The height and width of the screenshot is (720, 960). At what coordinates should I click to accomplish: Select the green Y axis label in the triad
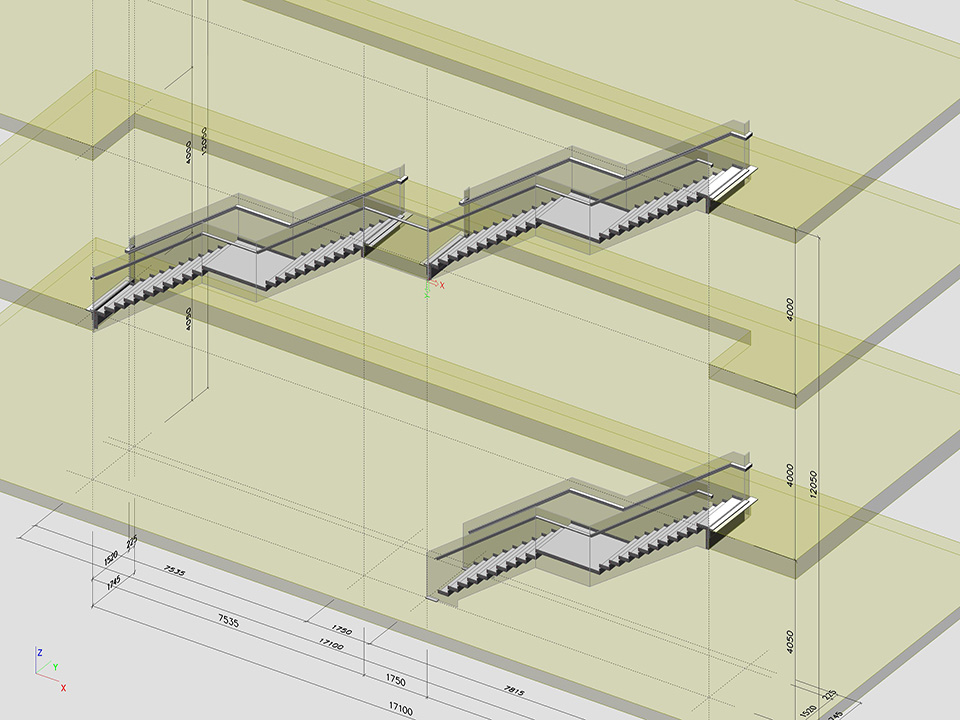click(x=55, y=666)
